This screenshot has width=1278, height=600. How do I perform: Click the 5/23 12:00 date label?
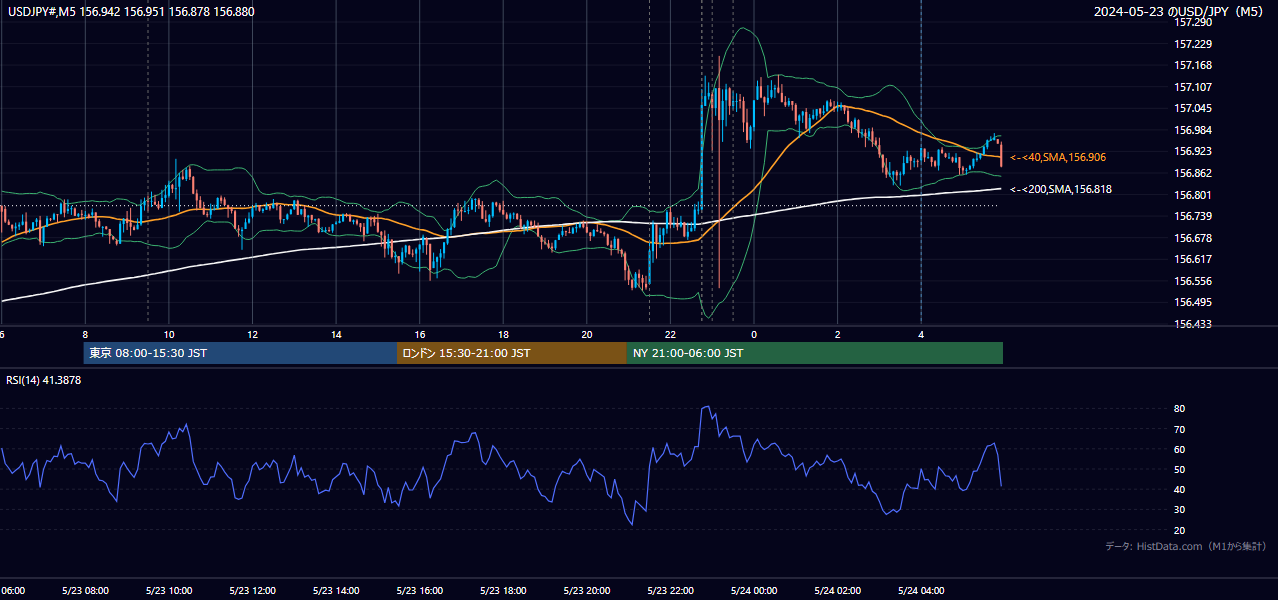(252, 591)
